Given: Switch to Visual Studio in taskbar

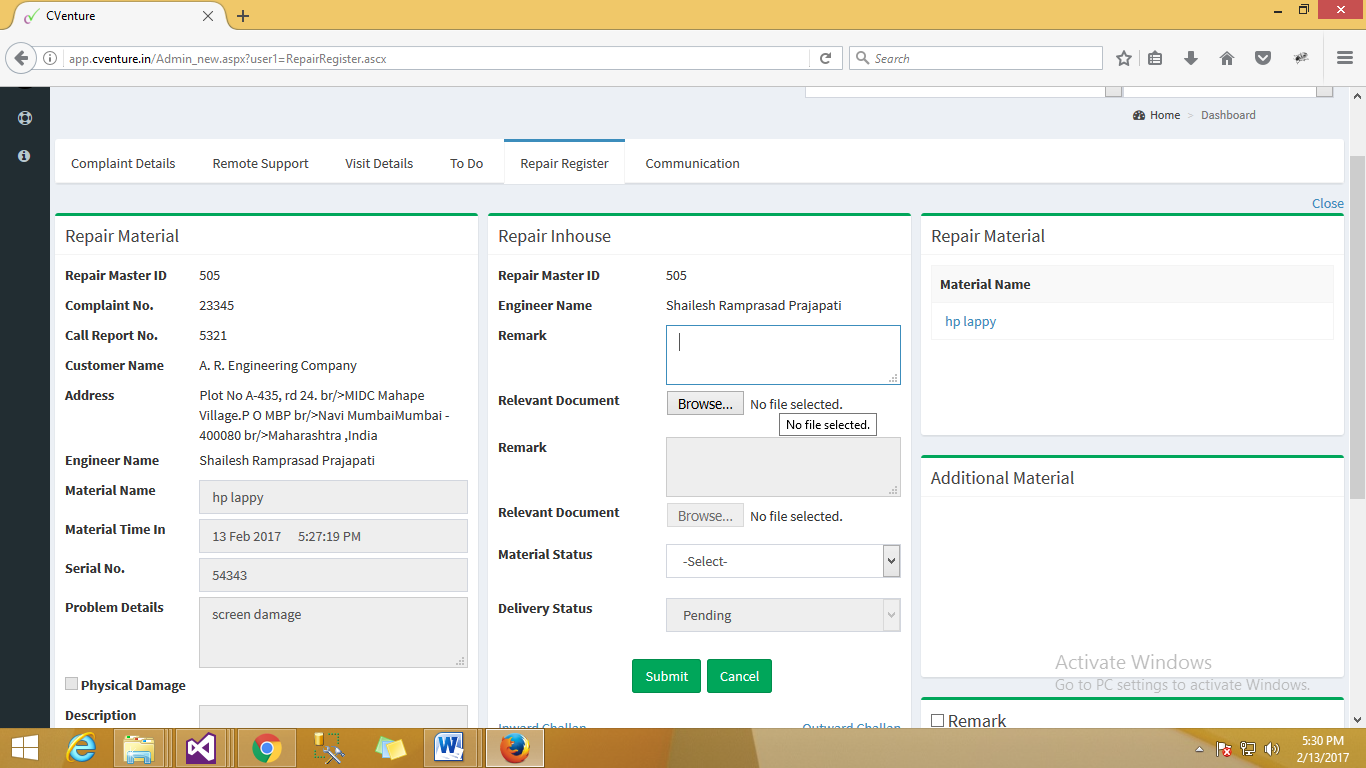Looking at the screenshot, I should [x=202, y=748].
